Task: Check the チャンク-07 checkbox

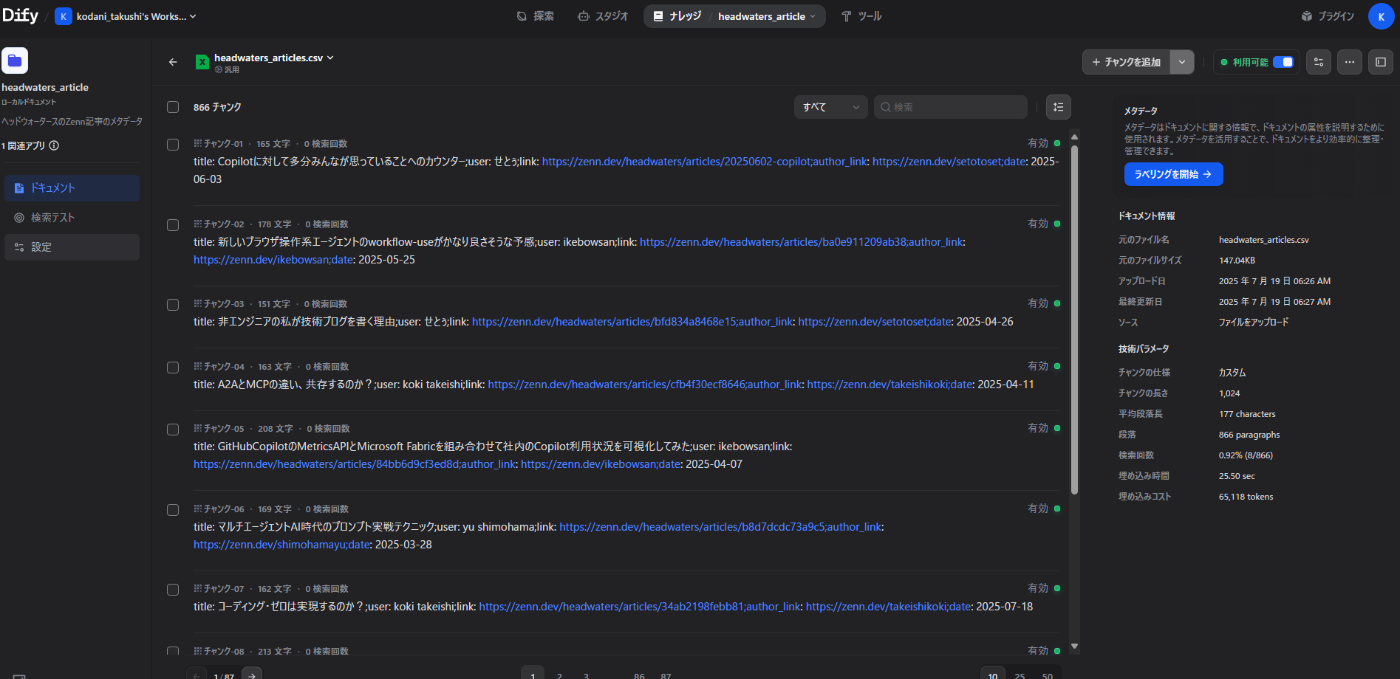Action: 173,590
